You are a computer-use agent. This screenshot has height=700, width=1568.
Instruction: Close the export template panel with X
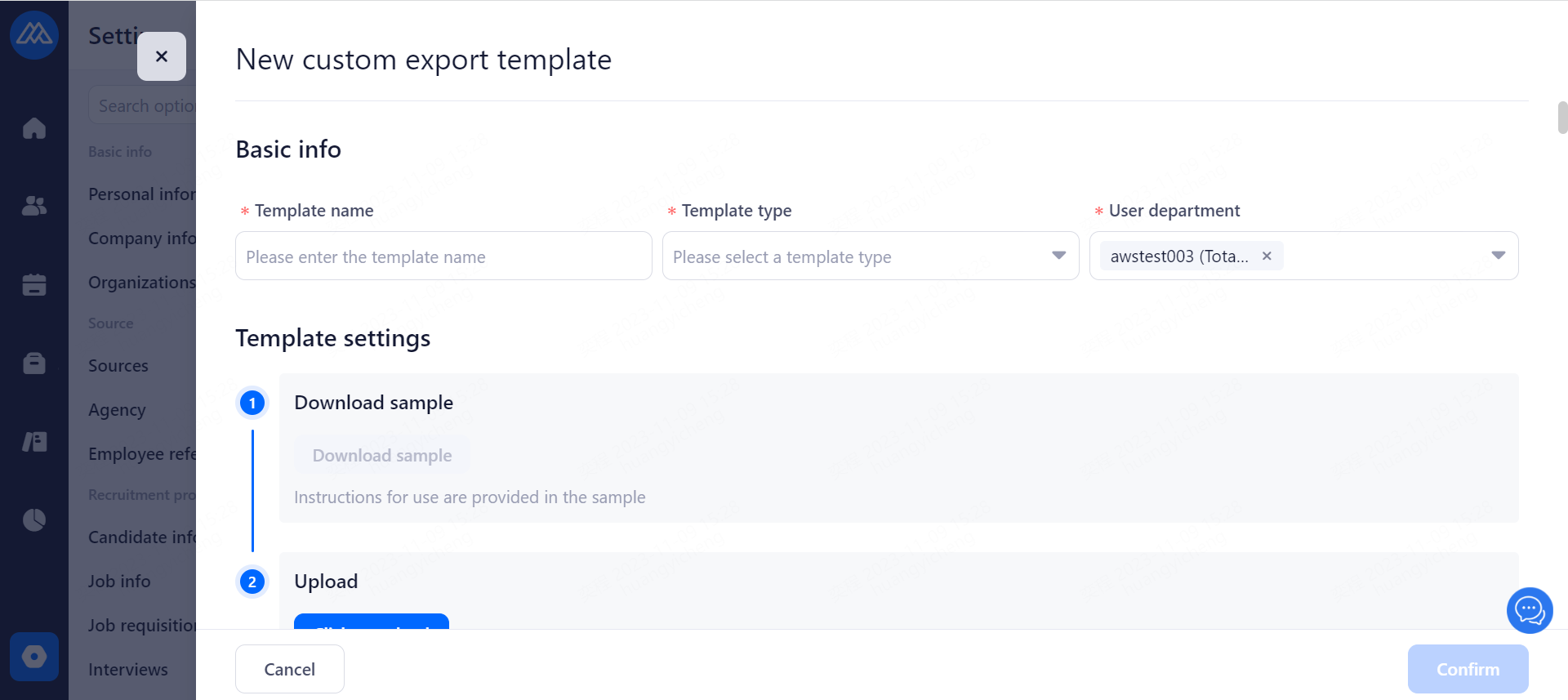pos(162,56)
